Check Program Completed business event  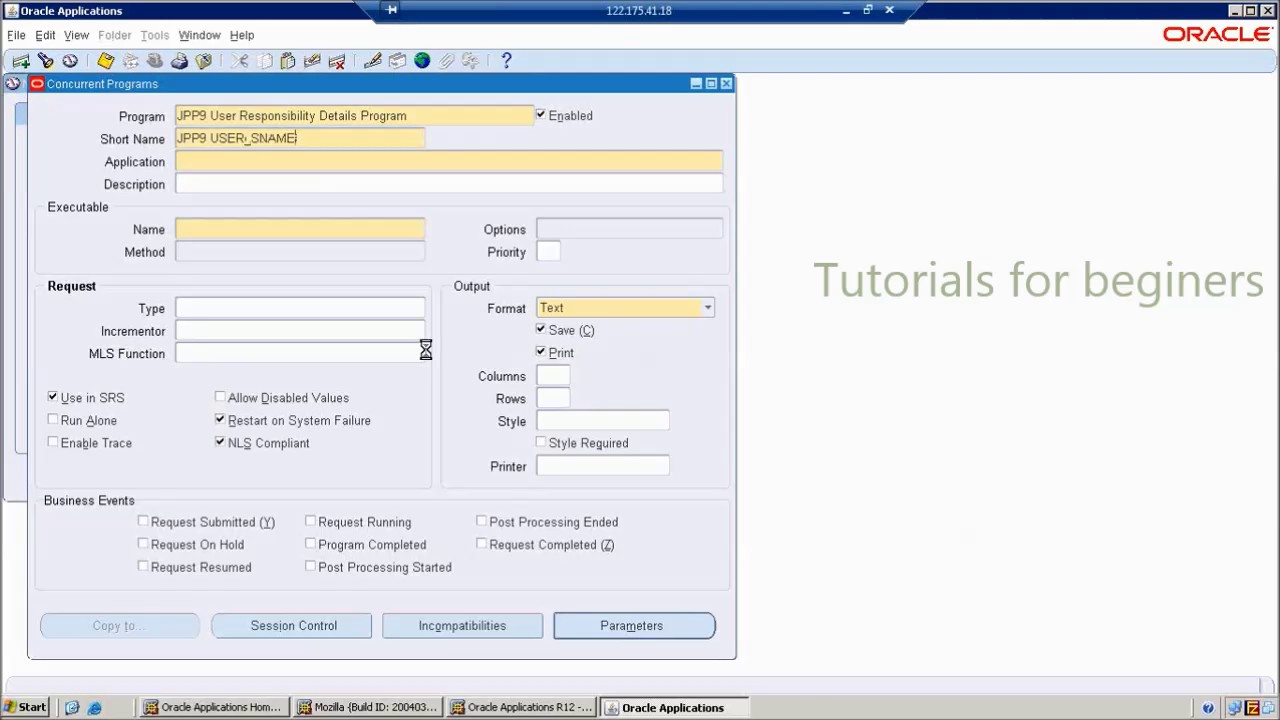(310, 544)
